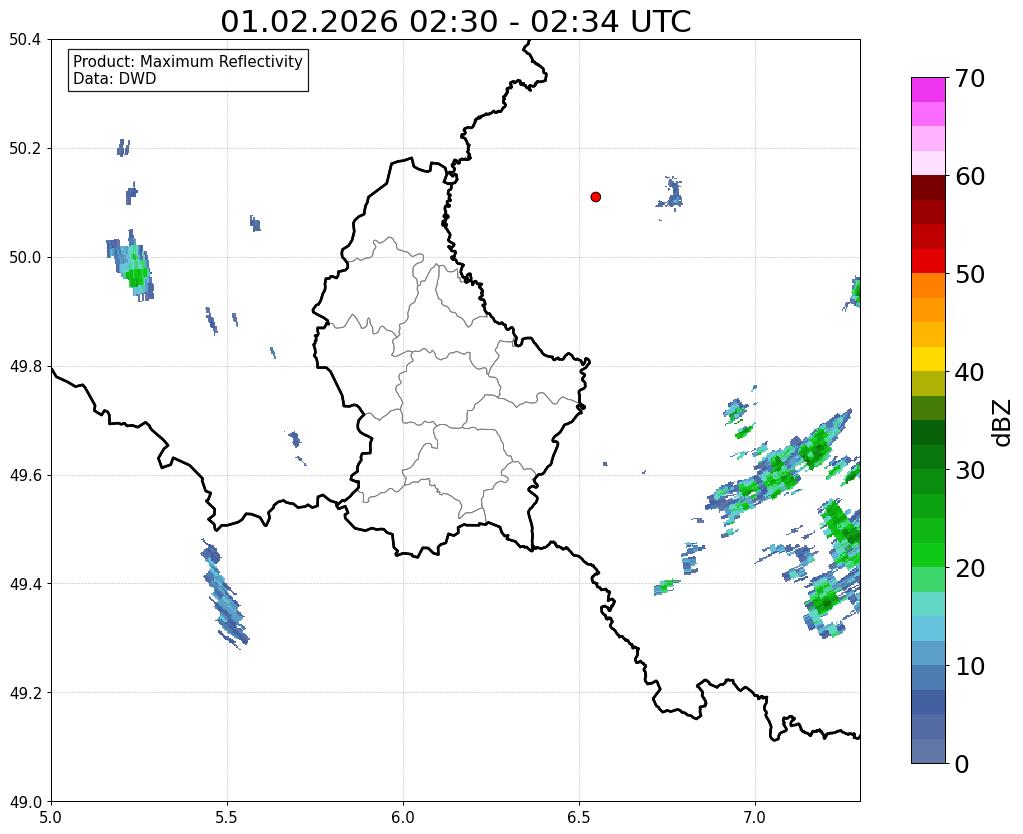
Task: Click the y-axis latitude label 49.6
Action: coord(25,475)
